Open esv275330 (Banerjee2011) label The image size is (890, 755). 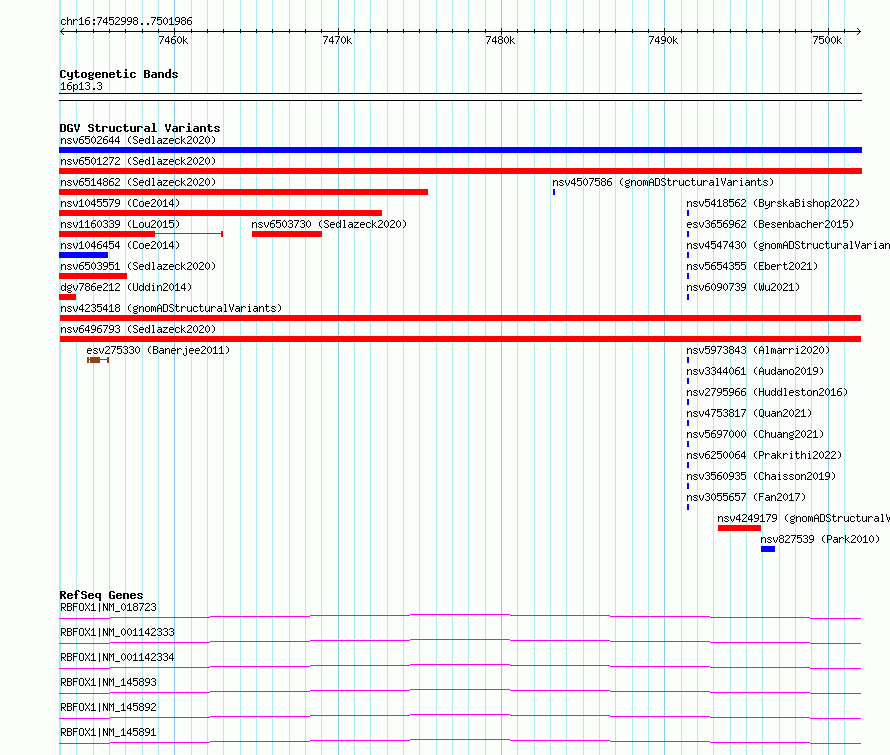pyautogui.click(x=158, y=350)
